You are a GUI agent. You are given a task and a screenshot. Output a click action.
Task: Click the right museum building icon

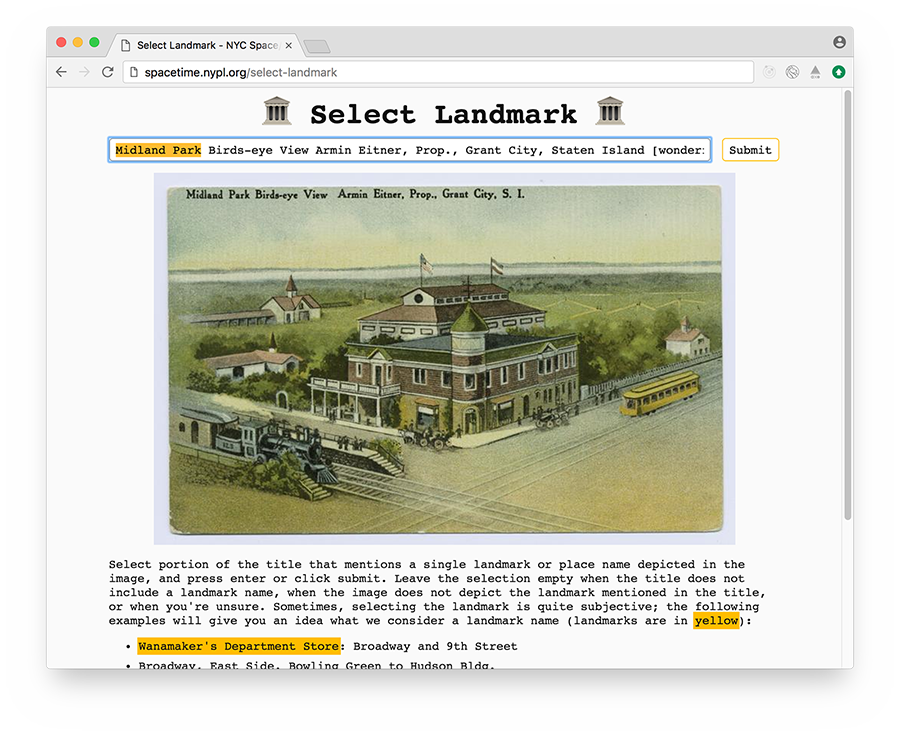pos(610,111)
